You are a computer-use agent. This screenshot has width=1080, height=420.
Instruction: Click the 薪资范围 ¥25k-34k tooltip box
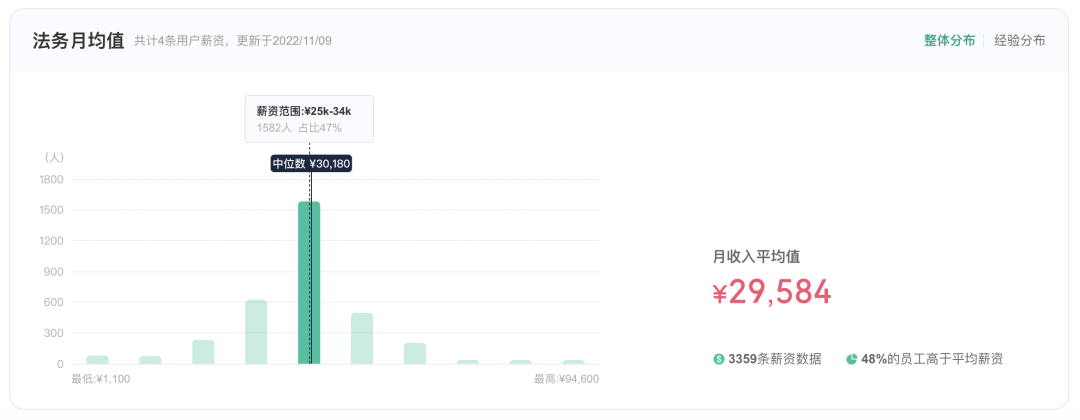tap(309, 119)
